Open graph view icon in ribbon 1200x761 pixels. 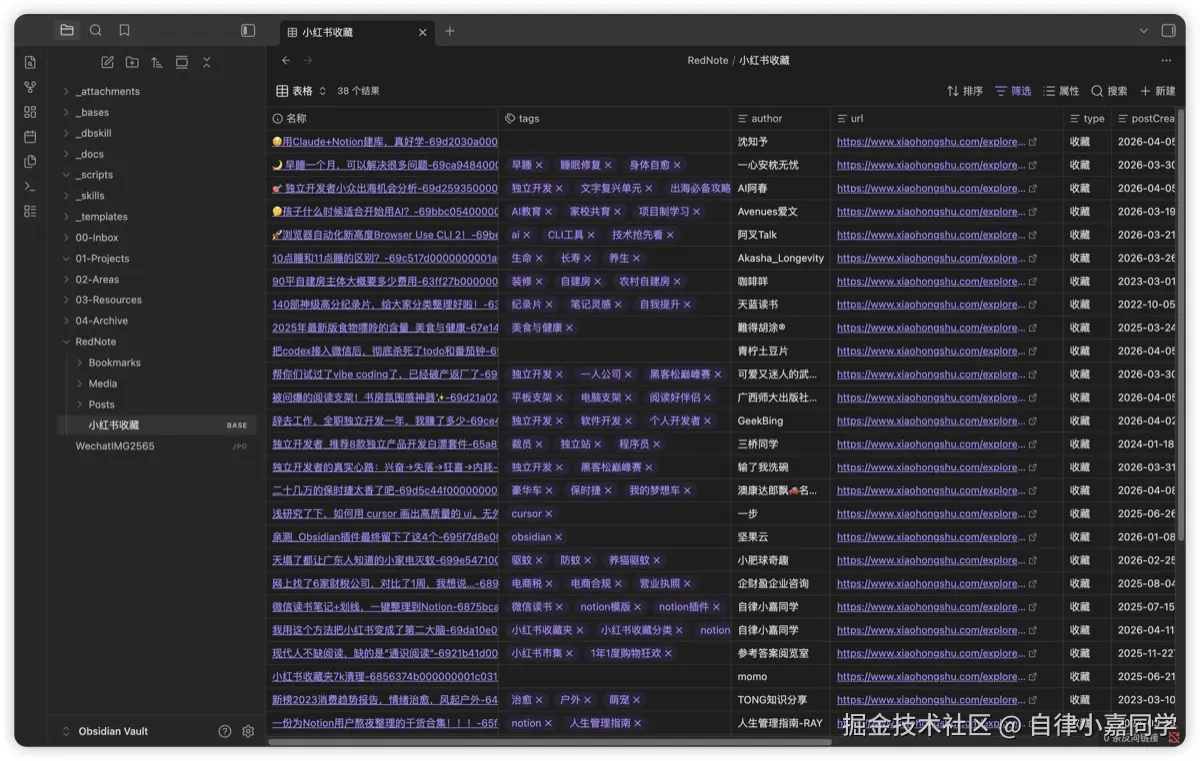(30, 87)
